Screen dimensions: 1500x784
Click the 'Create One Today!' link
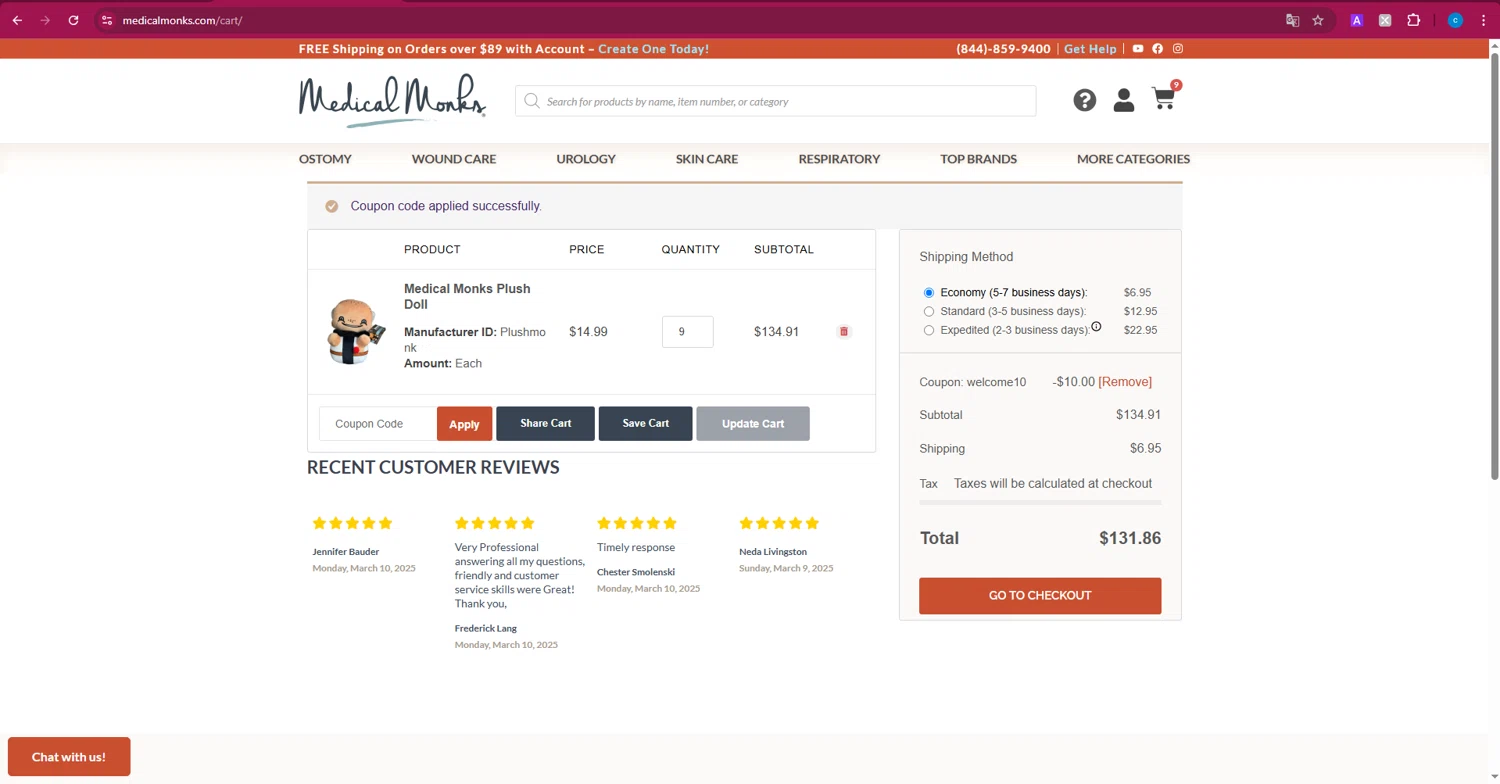click(x=653, y=49)
